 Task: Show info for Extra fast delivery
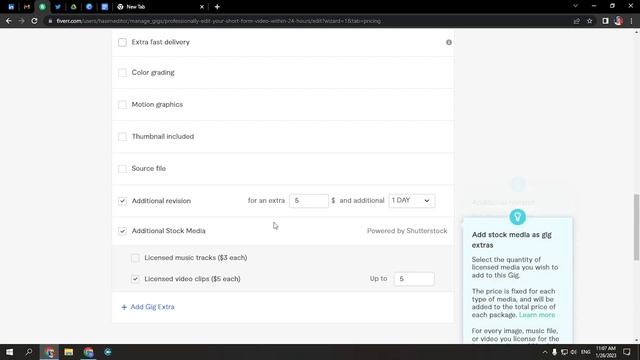click(x=449, y=42)
